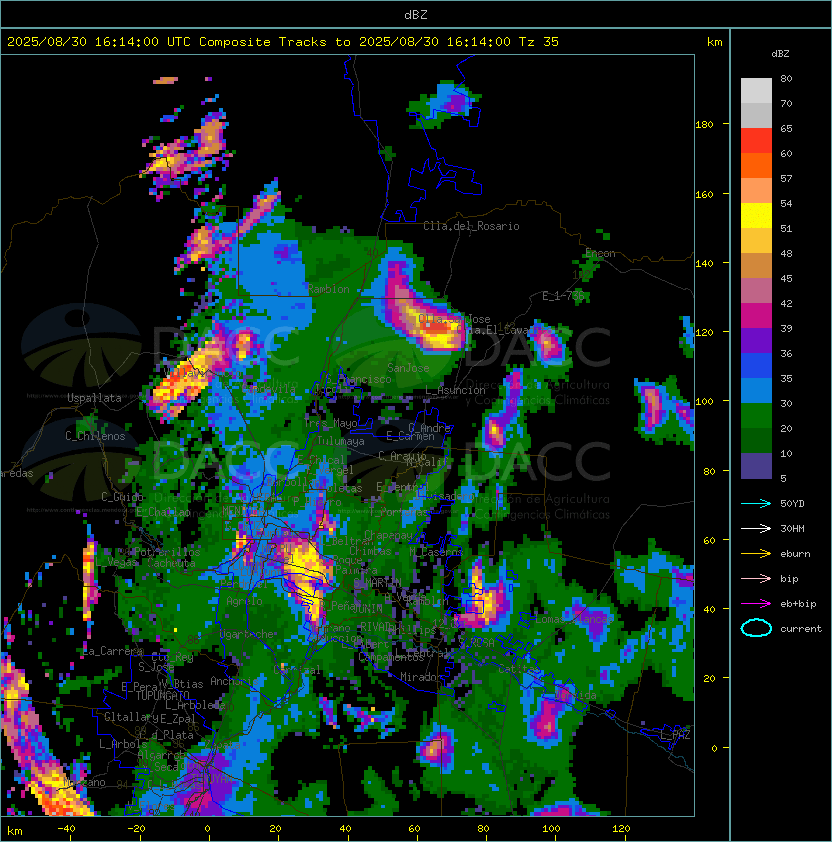Viewport: 832px width, 842px height.
Task: Click the '140' tick on vertical axis
Action: tap(704, 263)
